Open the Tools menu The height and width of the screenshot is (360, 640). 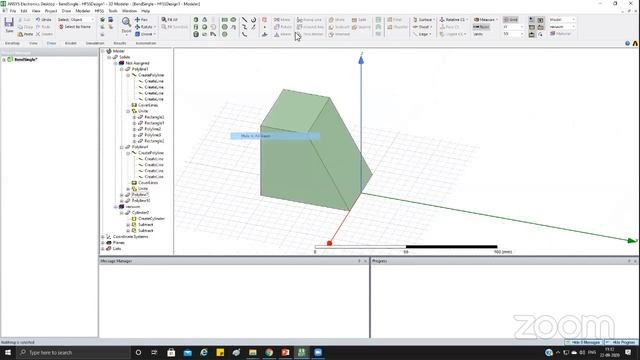coord(113,11)
